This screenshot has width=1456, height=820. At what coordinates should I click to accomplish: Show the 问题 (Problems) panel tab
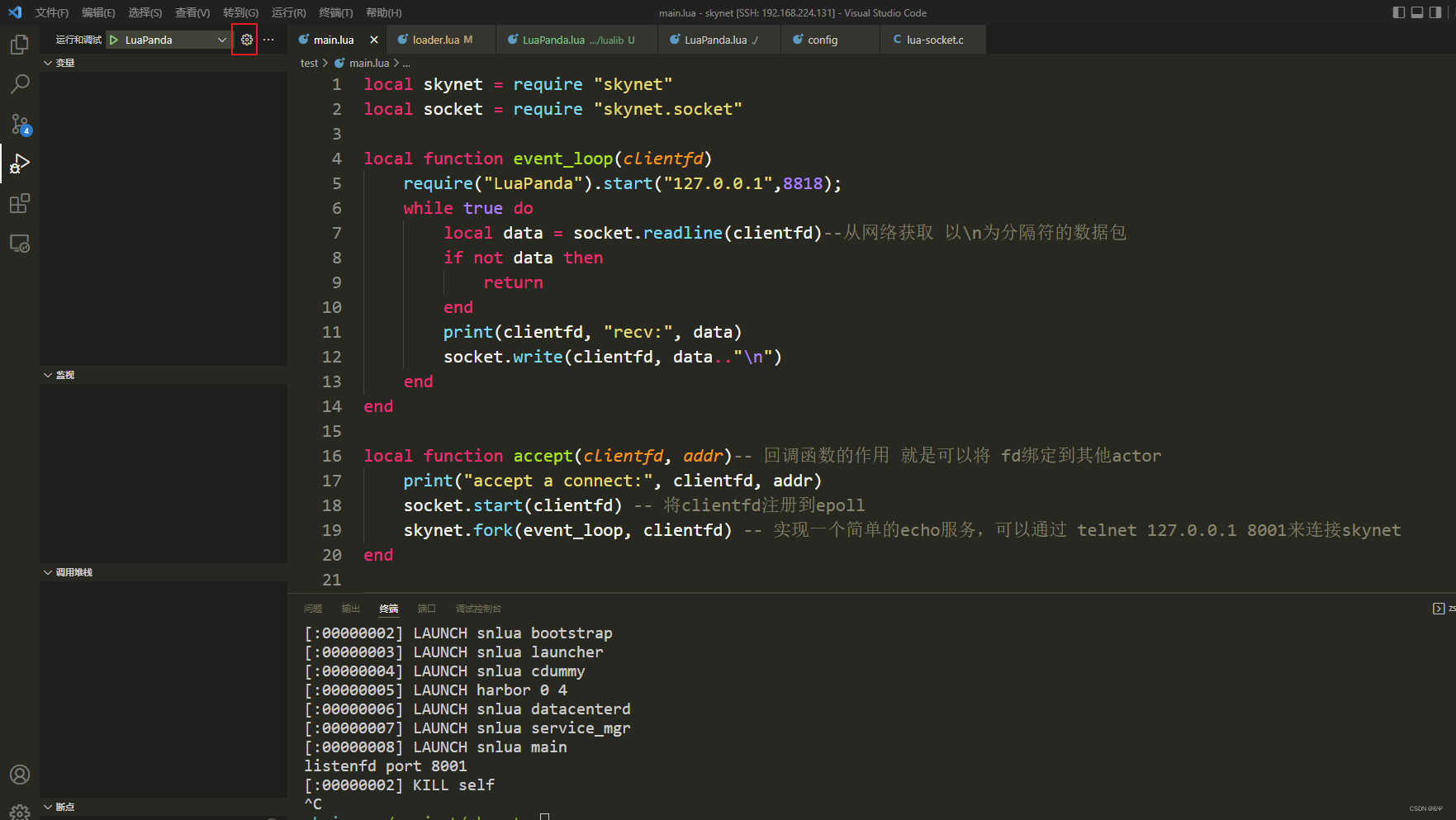[313, 609]
